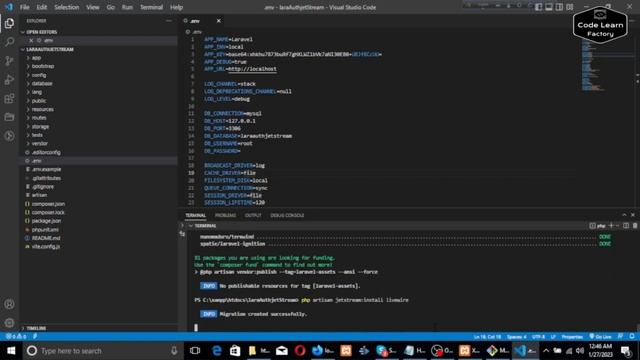
Task: Open the File menu
Action: click(24, 7)
